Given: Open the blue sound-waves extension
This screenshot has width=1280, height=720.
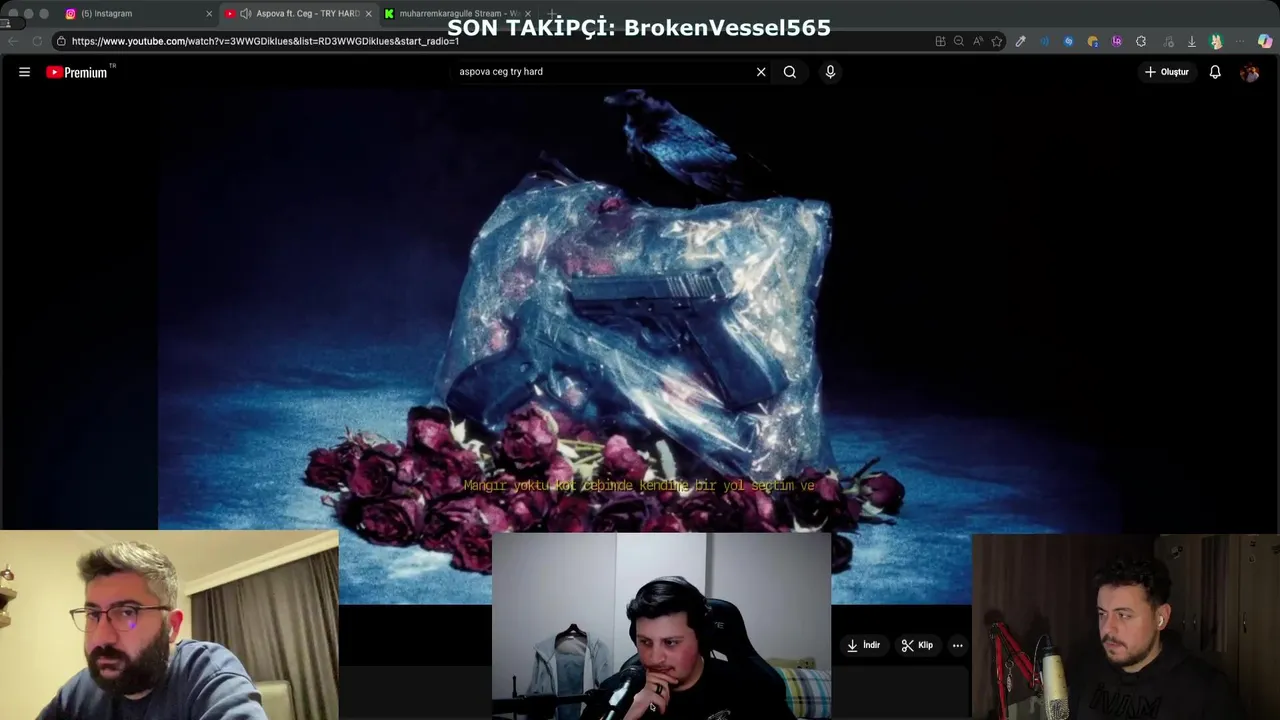Looking at the screenshot, I should [1045, 41].
